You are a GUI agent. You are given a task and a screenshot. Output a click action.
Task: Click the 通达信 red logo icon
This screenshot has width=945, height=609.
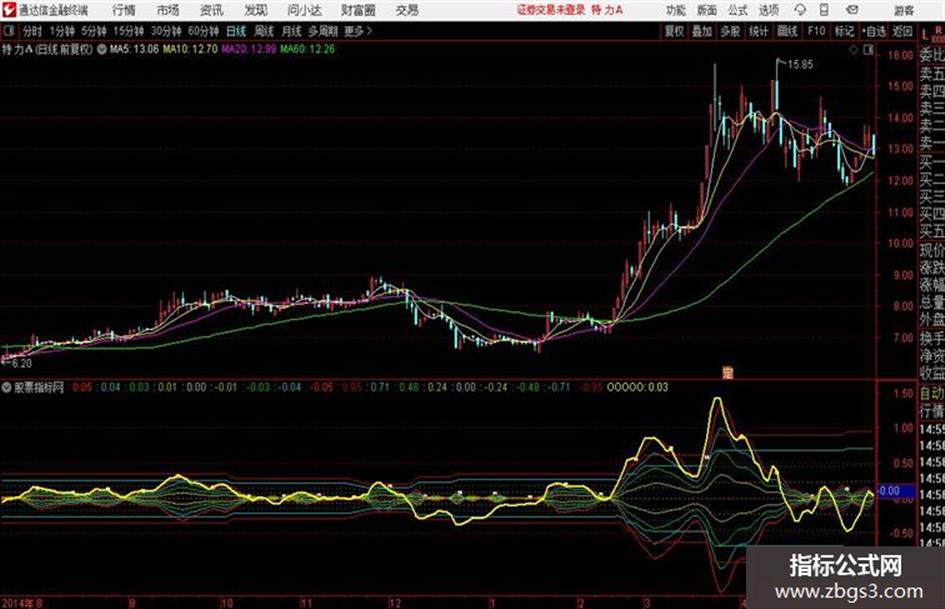8,10
